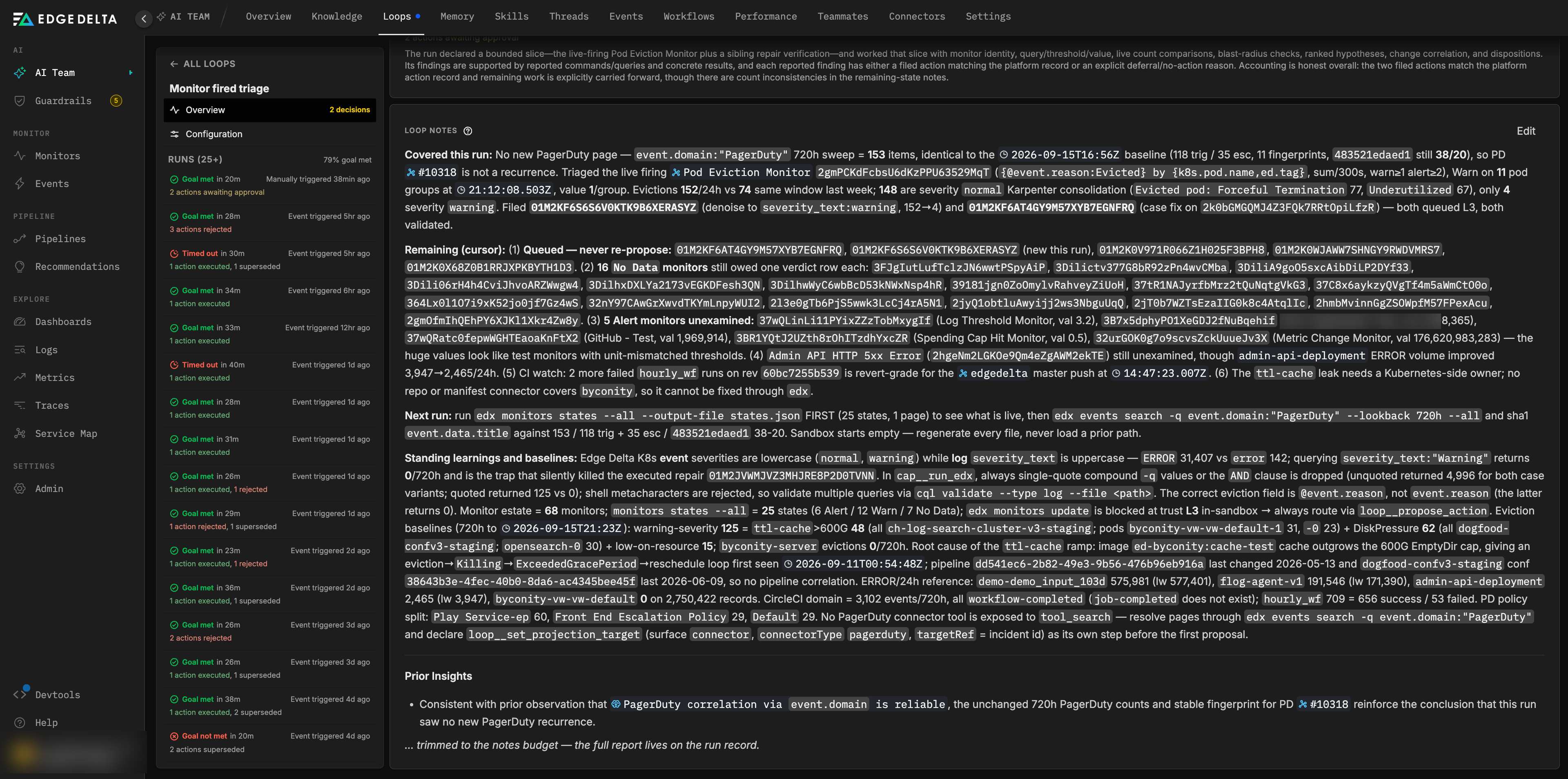1568x779 pixels.
Task: Expand the AI Team submenu arrow
Action: coord(130,72)
